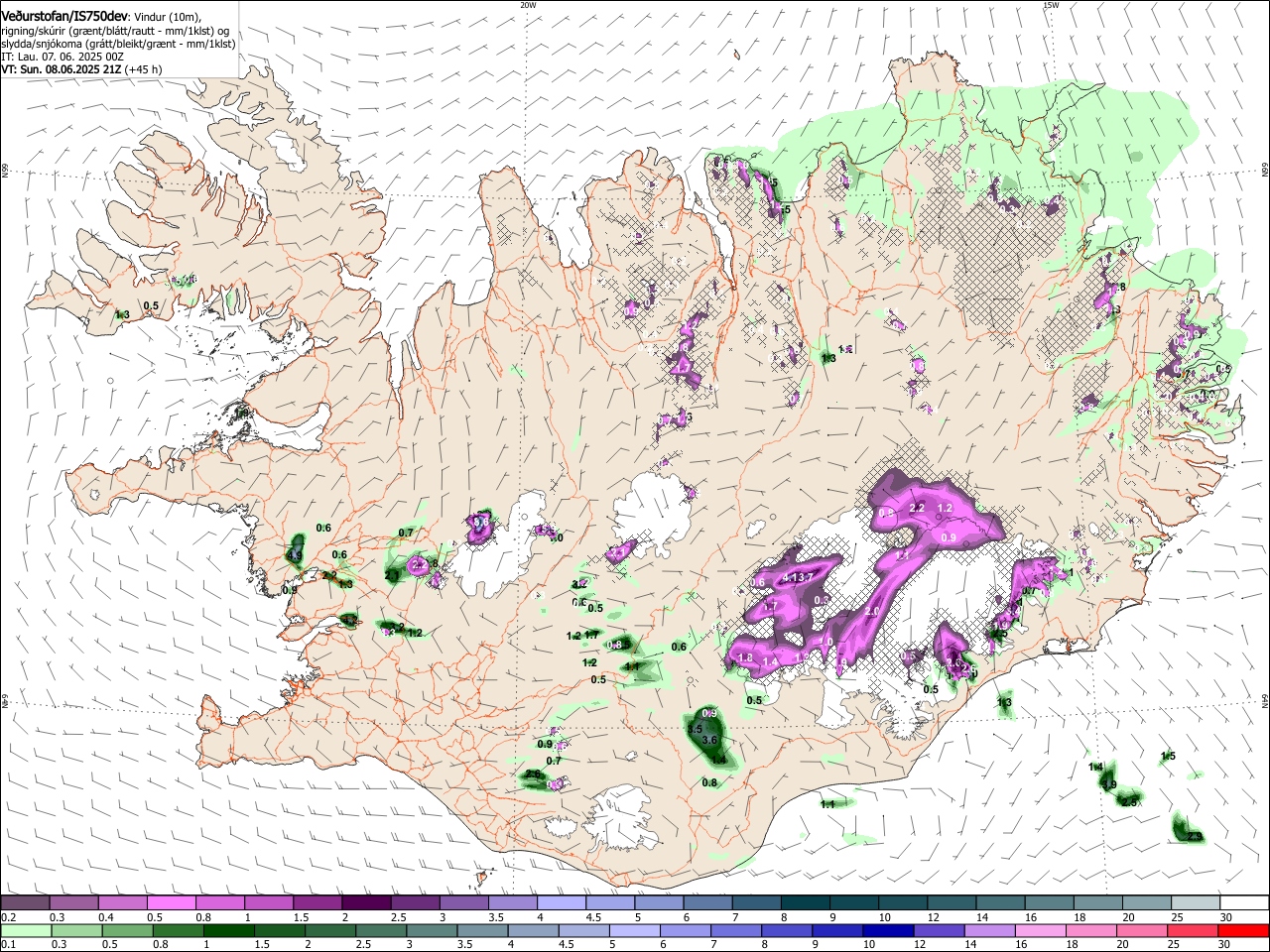Image resolution: width=1270 pixels, height=952 pixels.
Task: Click the '(+45 h)' forecast offset text
Action: tap(142, 69)
